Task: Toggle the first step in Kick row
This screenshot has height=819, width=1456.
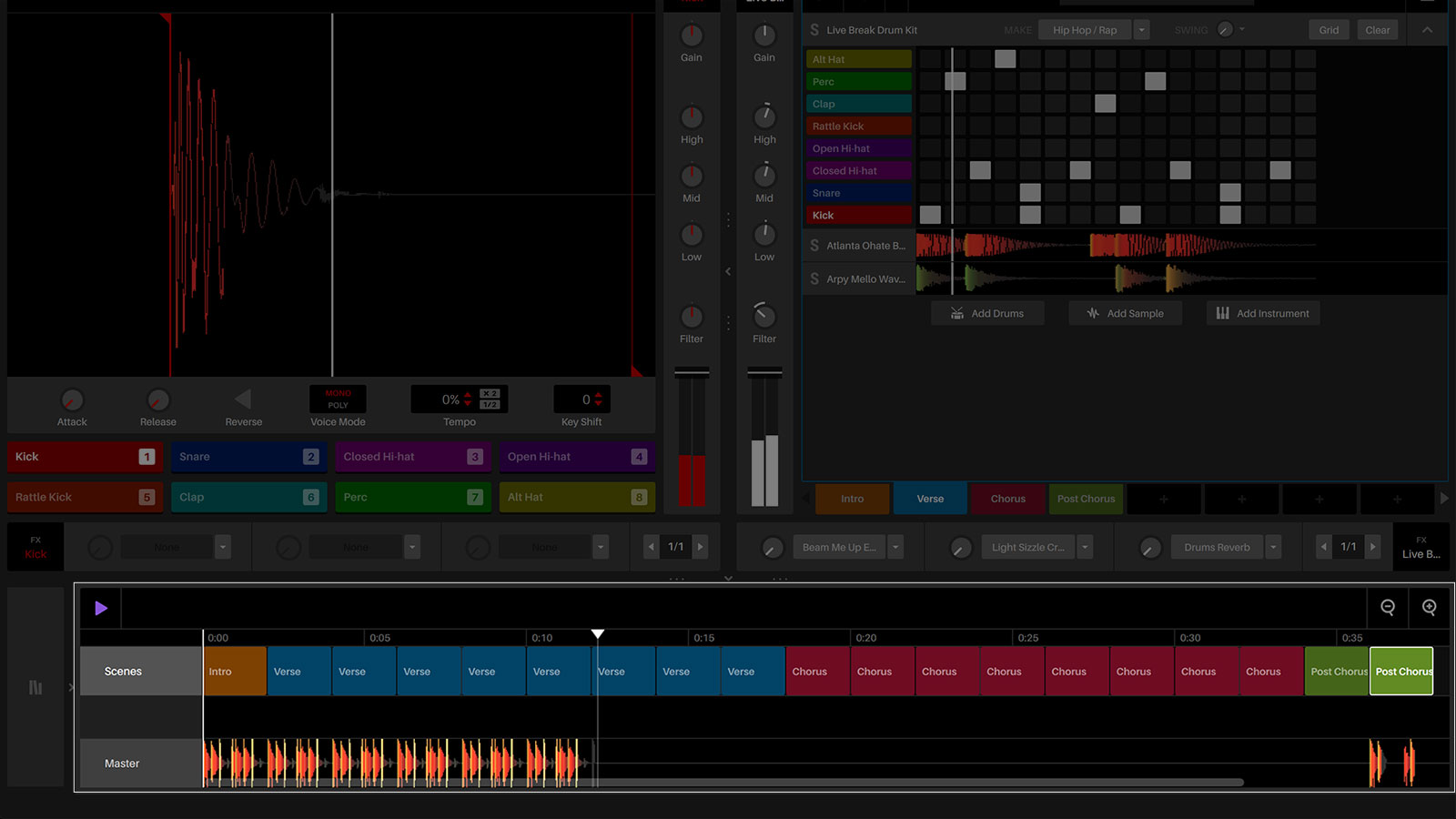Action: pyautogui.click(x=930, y=215)
